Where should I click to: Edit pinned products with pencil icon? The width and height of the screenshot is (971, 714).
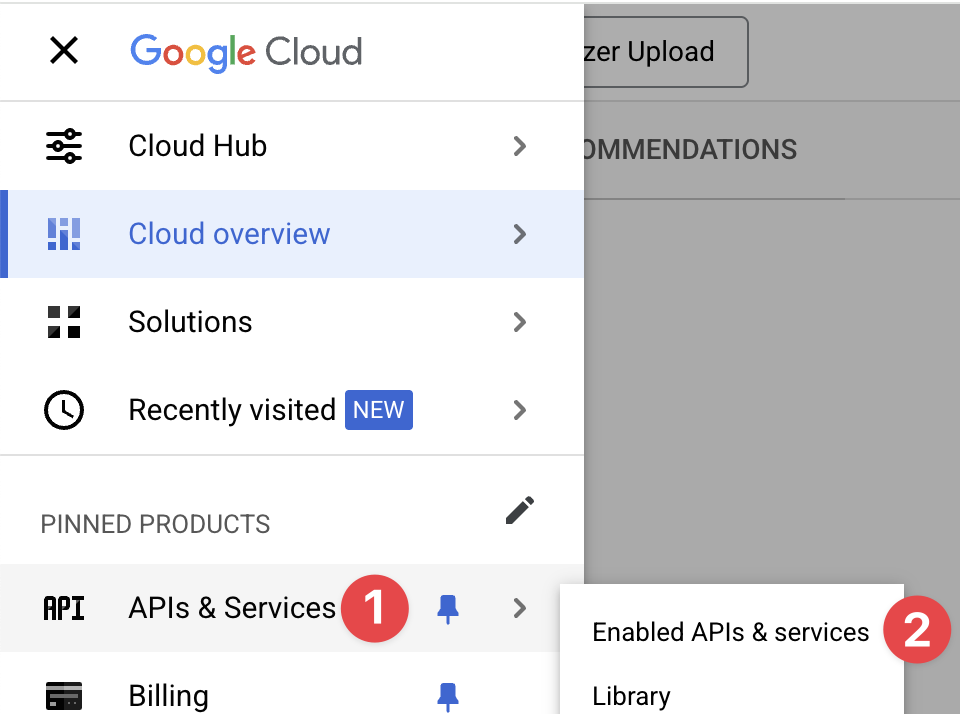coord(519,510)
